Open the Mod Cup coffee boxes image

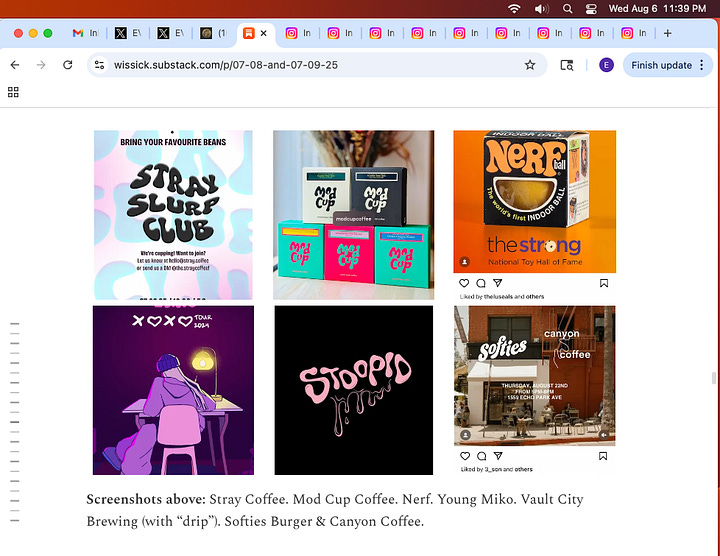pos(354,215)
